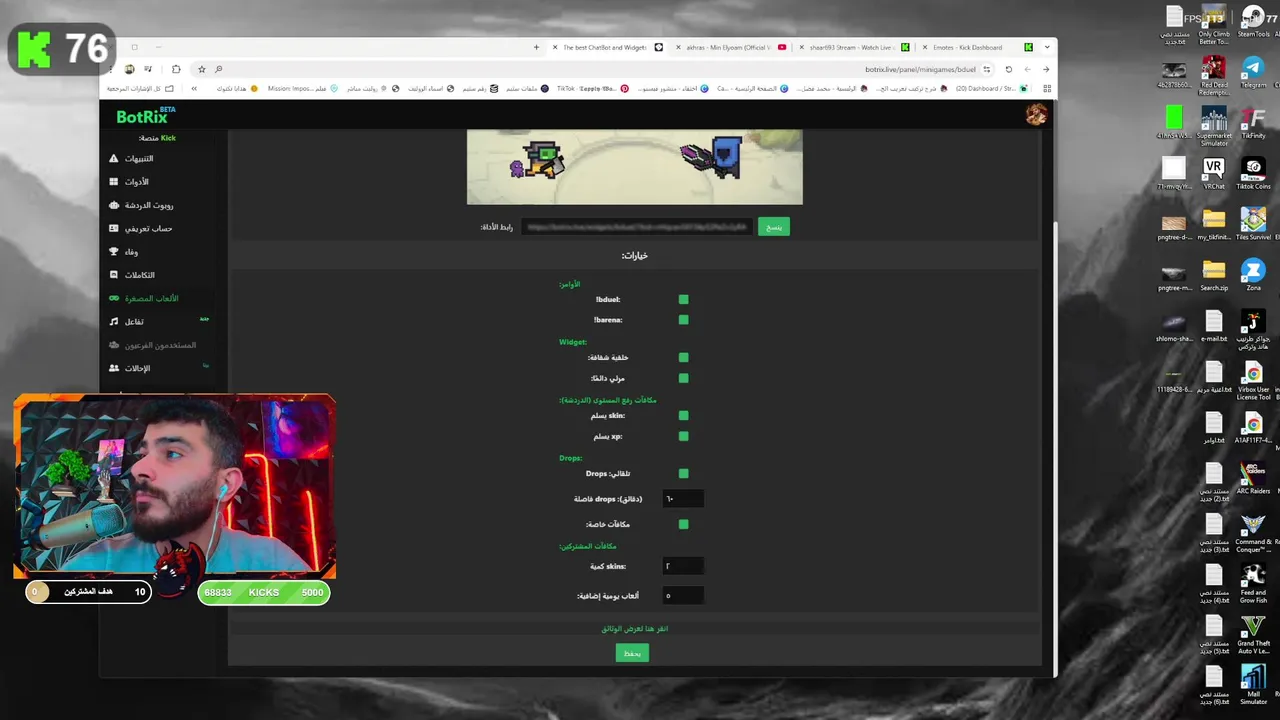Reload the page in the browser
The height and width of the screenshot is (720, 1280).
(1008, 69)
